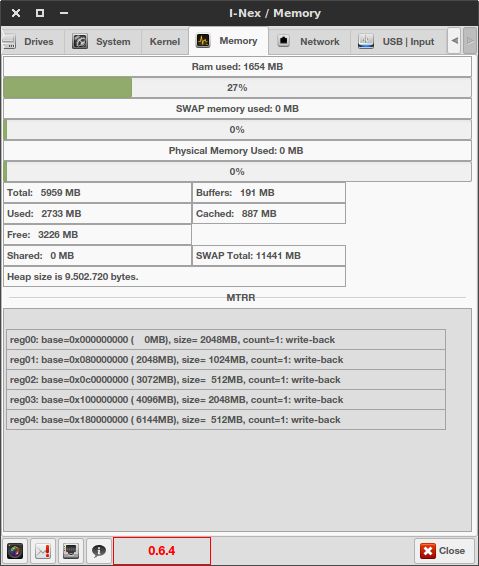
Task: Click the Ram used: 1654 MB label
Action: click(237, 67)
